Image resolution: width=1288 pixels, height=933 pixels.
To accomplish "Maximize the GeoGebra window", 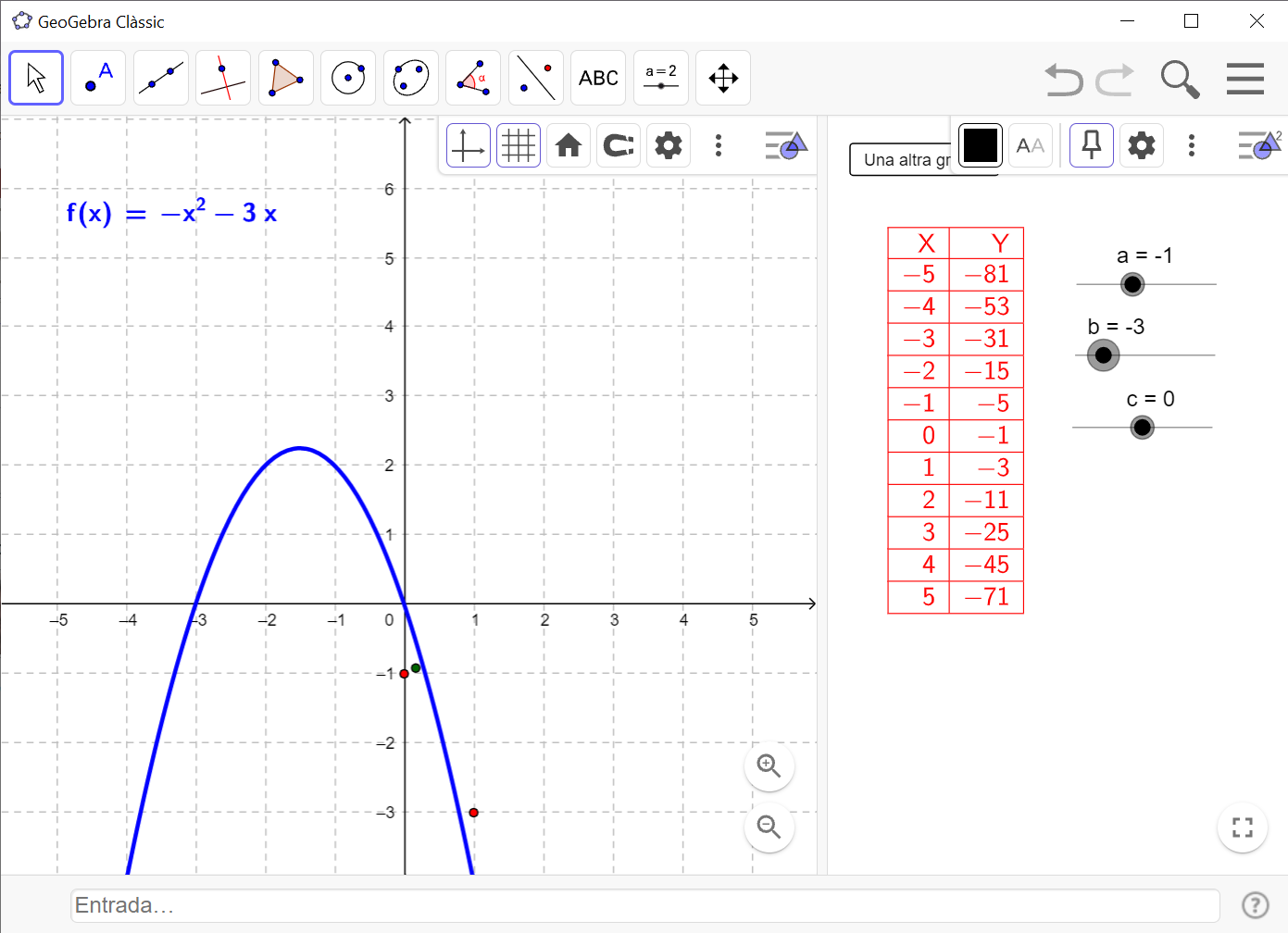I will click(x=1192, y=20).
